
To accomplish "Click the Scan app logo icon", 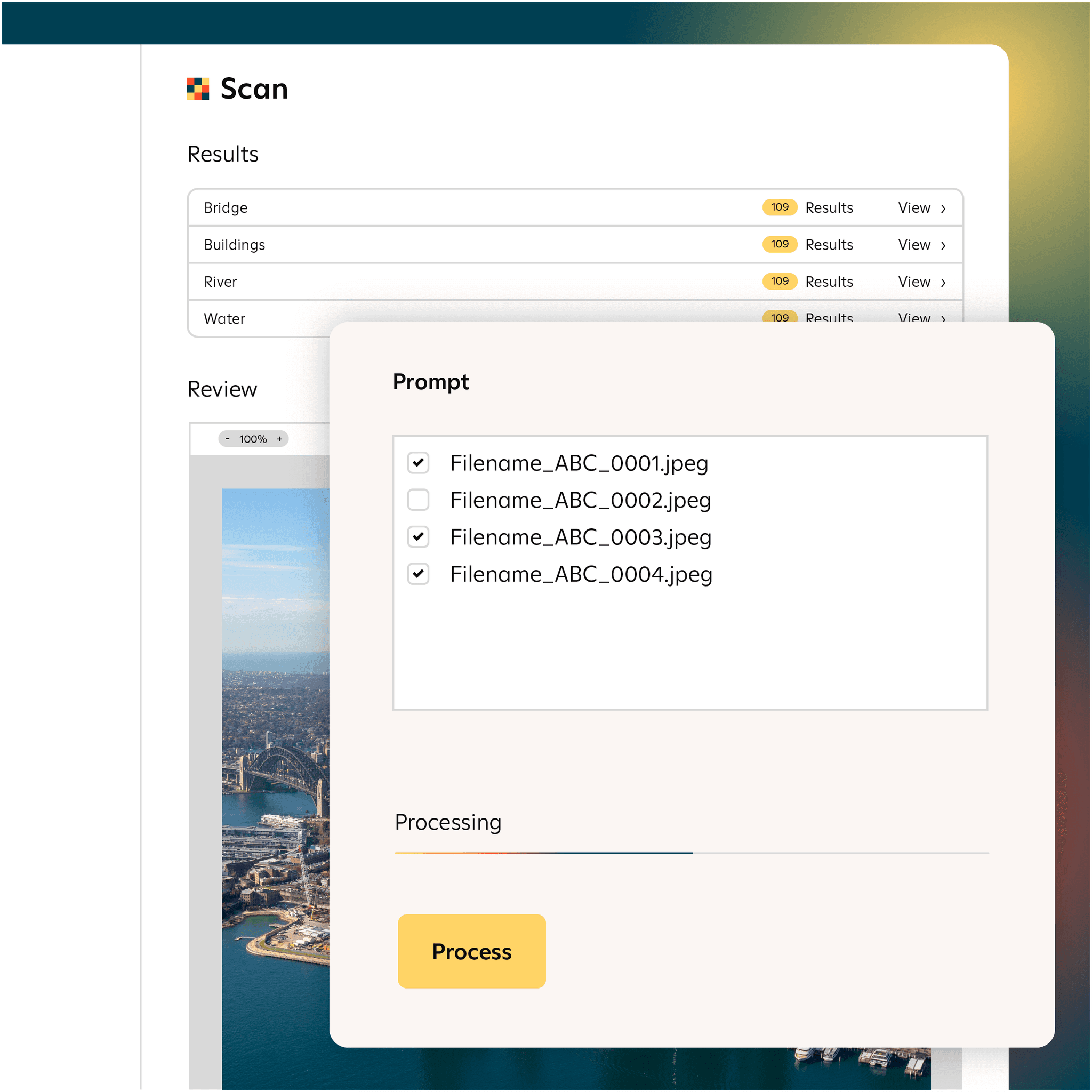I will click(x=198, y=89).
